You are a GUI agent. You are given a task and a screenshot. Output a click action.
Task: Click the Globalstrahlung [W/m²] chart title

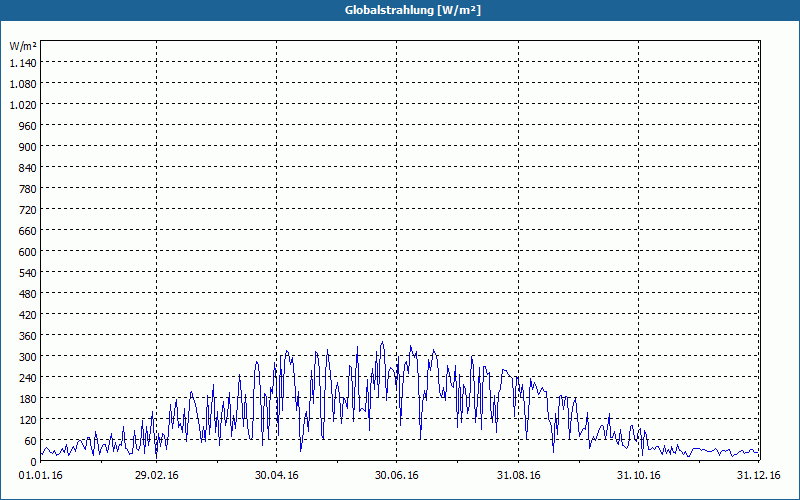(413, 10)
